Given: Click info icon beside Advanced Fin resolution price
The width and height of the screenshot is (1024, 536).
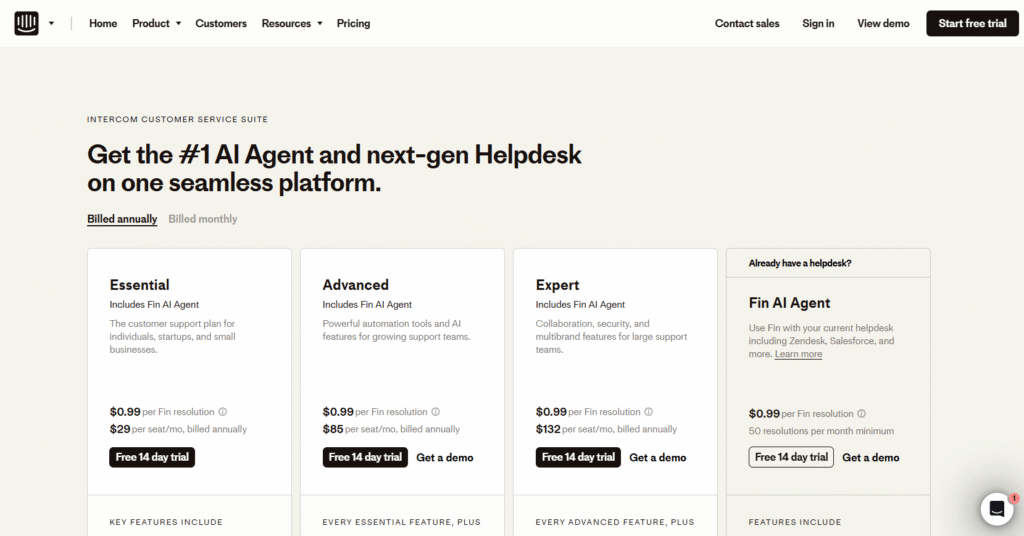Looking at the screenshot, I should [436, 412].
